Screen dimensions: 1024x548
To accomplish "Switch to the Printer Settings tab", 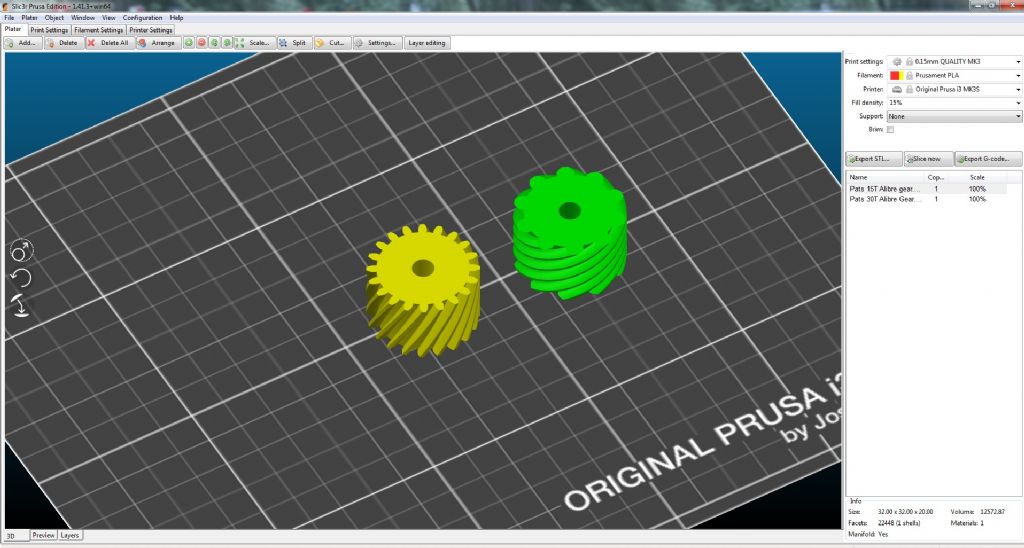I will [x=151, y=30].
